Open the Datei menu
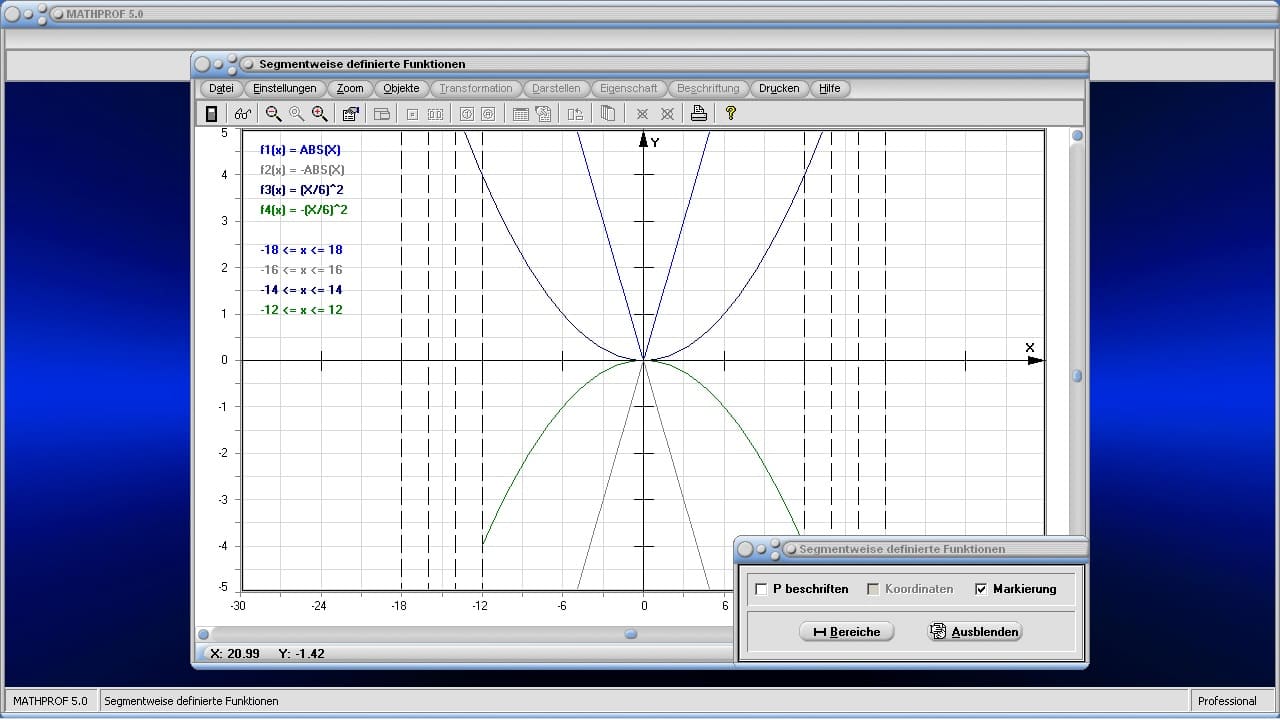Image resolution: width=1280 pixels, height=720 pixels. pos(221,88)
